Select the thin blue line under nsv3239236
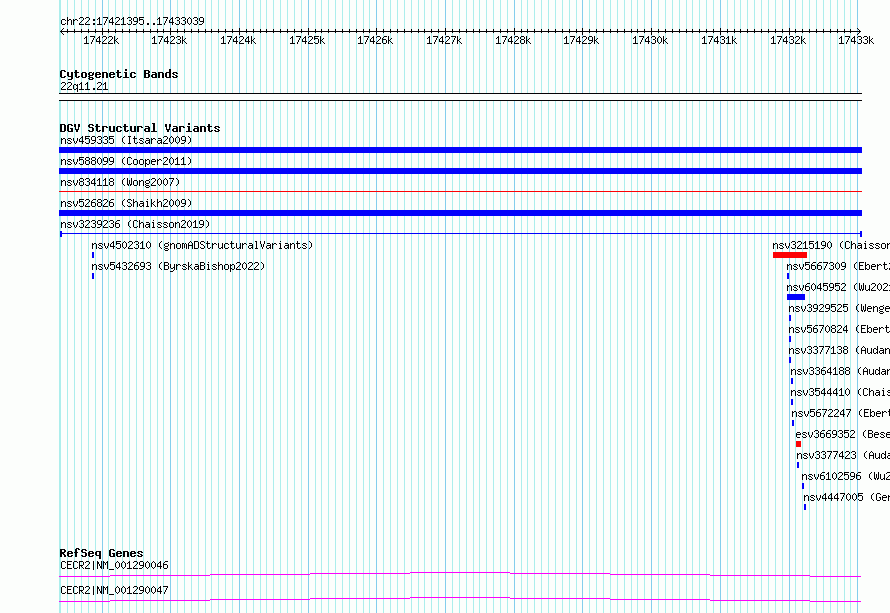The width and height of the screenshot is (890, 613). tap(461, 234)
